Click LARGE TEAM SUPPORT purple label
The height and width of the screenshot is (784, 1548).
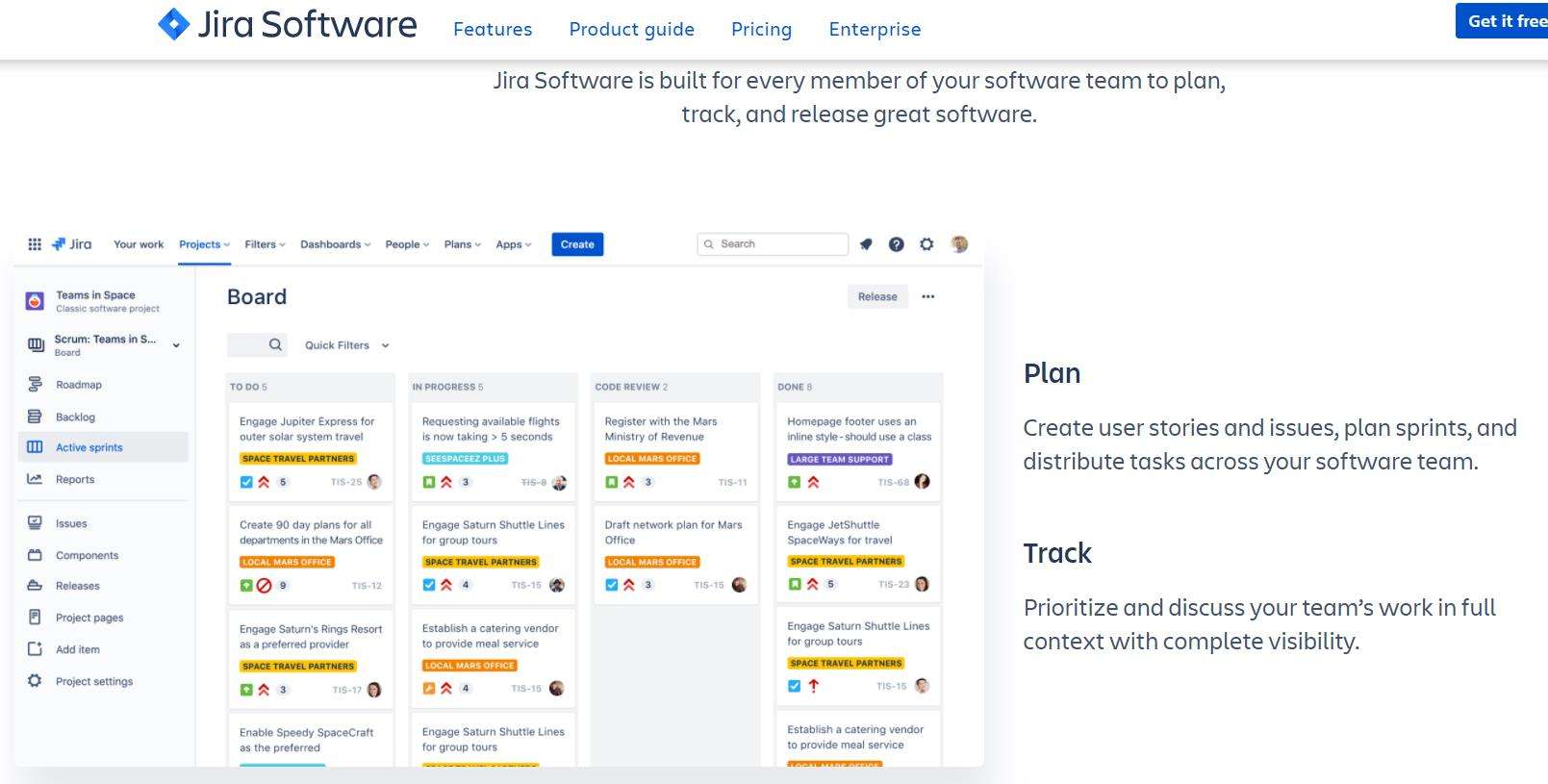click(x=840, y=459)
